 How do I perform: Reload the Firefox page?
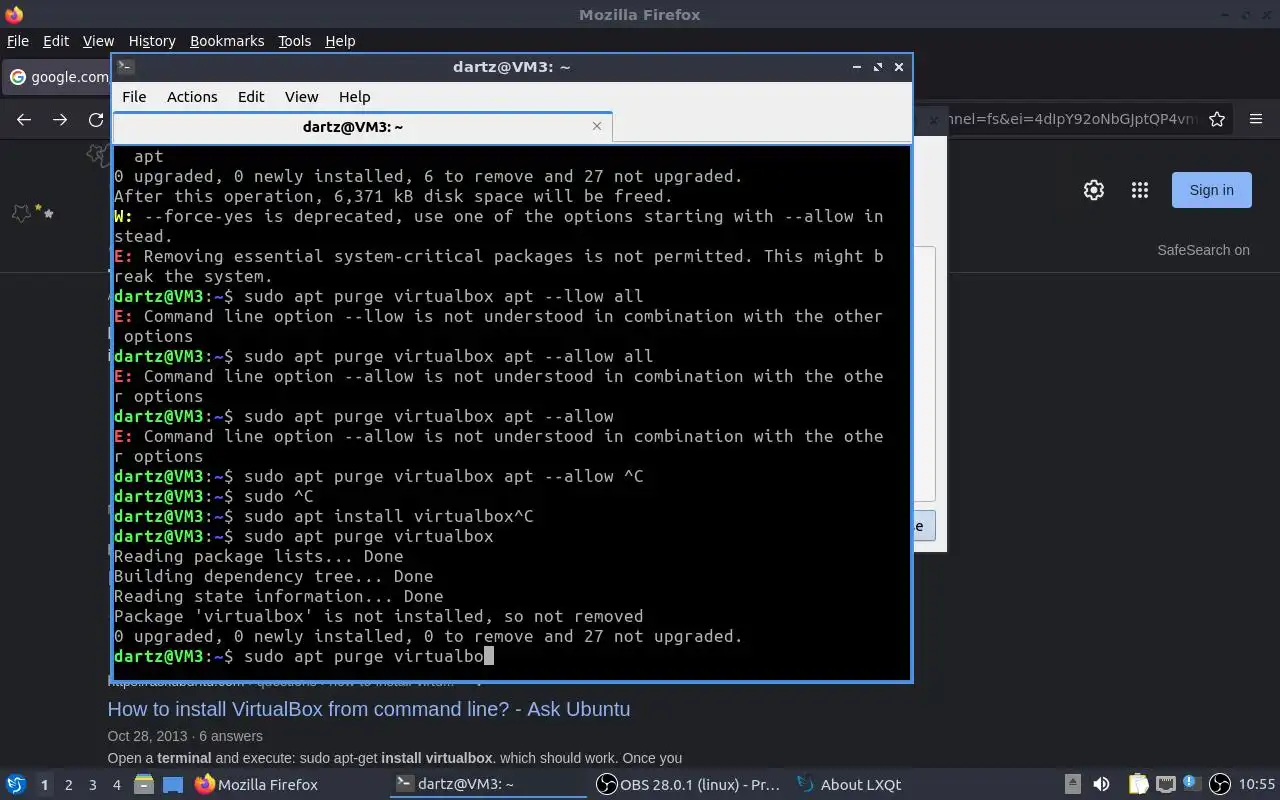coord(96,119)
